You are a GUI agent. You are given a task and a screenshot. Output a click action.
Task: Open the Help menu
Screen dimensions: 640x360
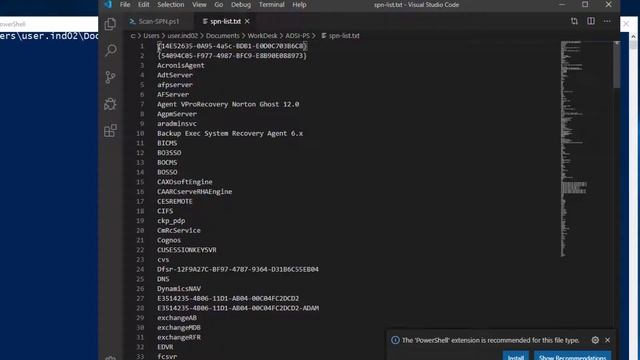click(x=299, y=4)
